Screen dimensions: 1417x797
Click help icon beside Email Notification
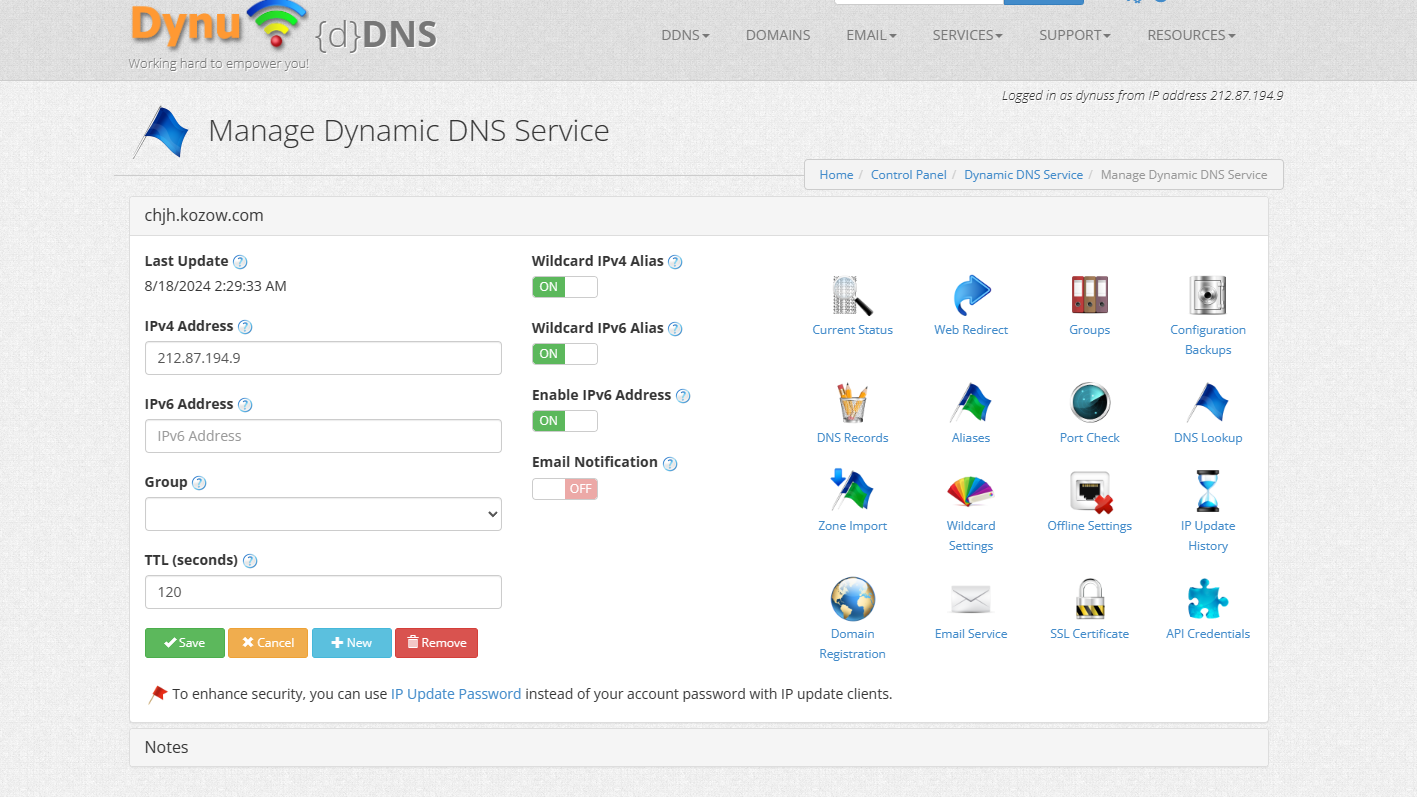tap(670, 463)
